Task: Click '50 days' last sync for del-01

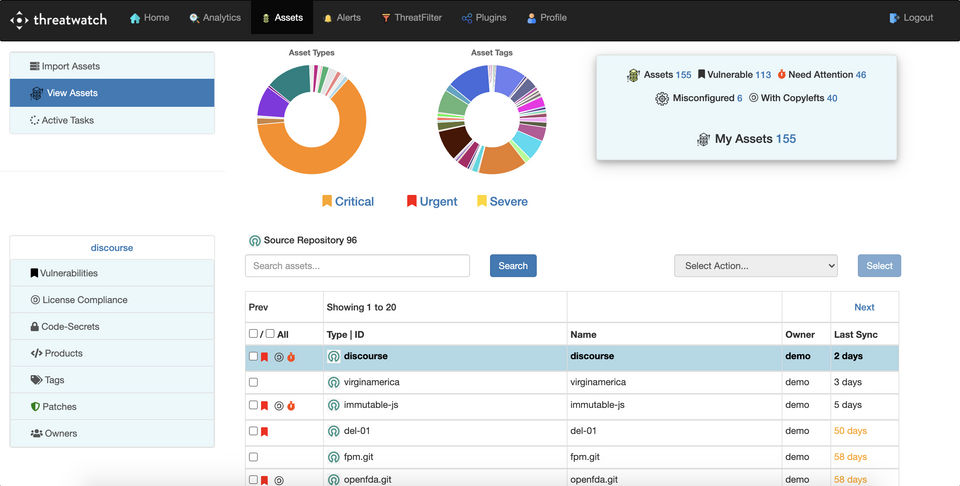Action: tap(850, 431)
